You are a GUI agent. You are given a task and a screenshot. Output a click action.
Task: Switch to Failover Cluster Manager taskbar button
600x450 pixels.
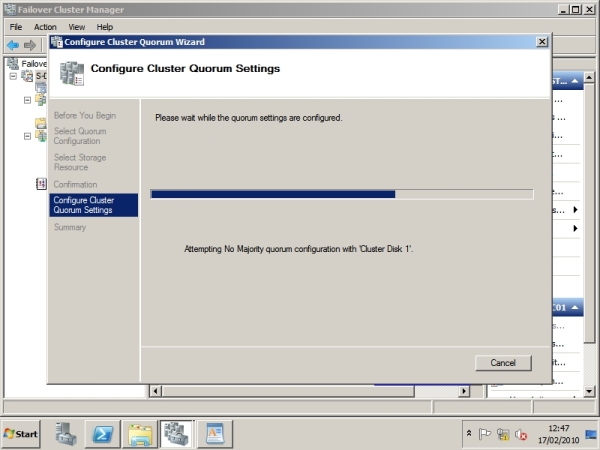[x=177, y=434]
